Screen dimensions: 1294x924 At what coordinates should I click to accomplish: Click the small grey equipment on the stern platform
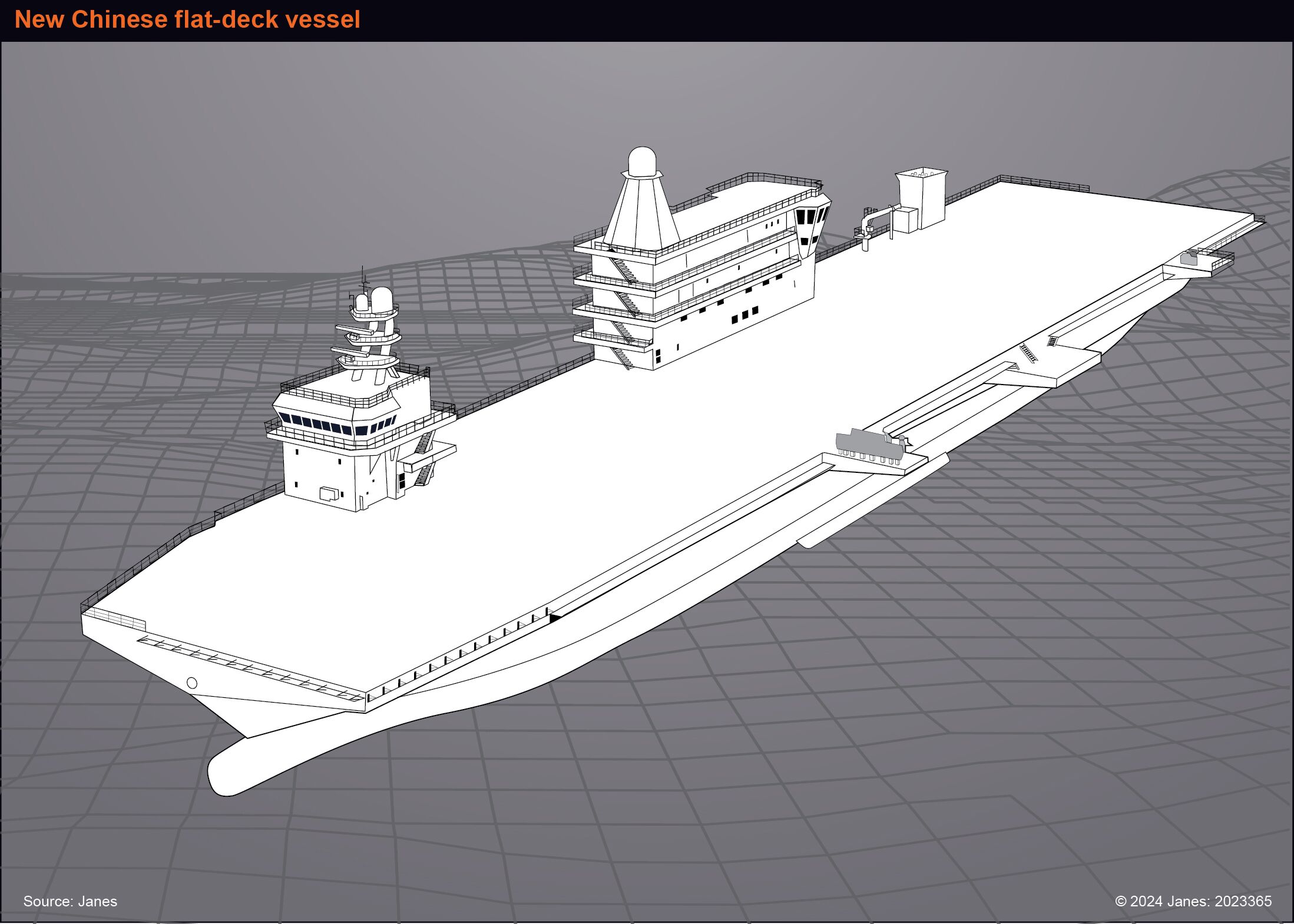[x=1189, y=256]
